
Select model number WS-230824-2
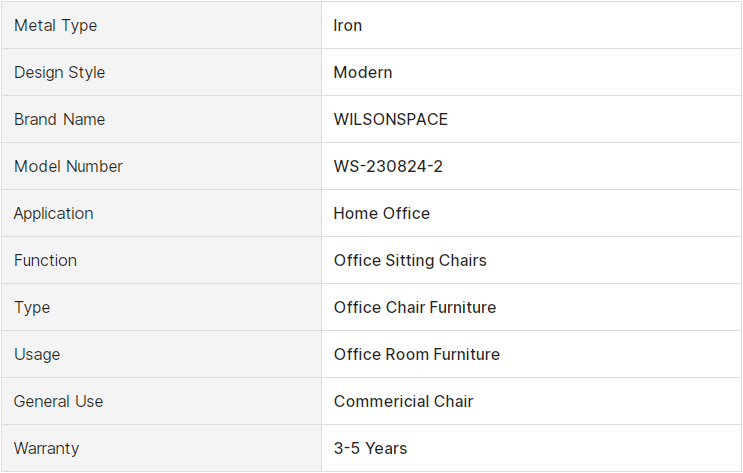tap(388, 166)
